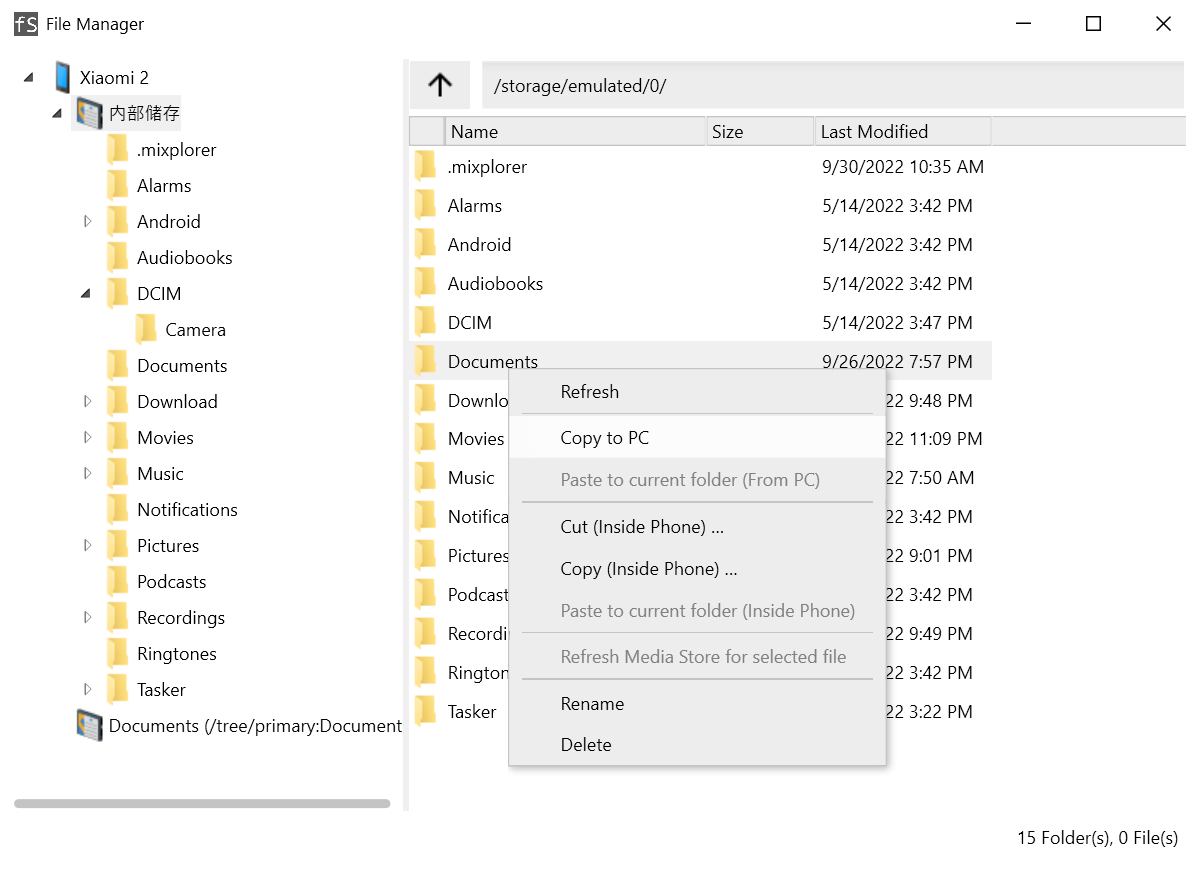1200x870 pixels.
Task: Click the Camera folder icon in tree
Action: [x=146, y=329]
